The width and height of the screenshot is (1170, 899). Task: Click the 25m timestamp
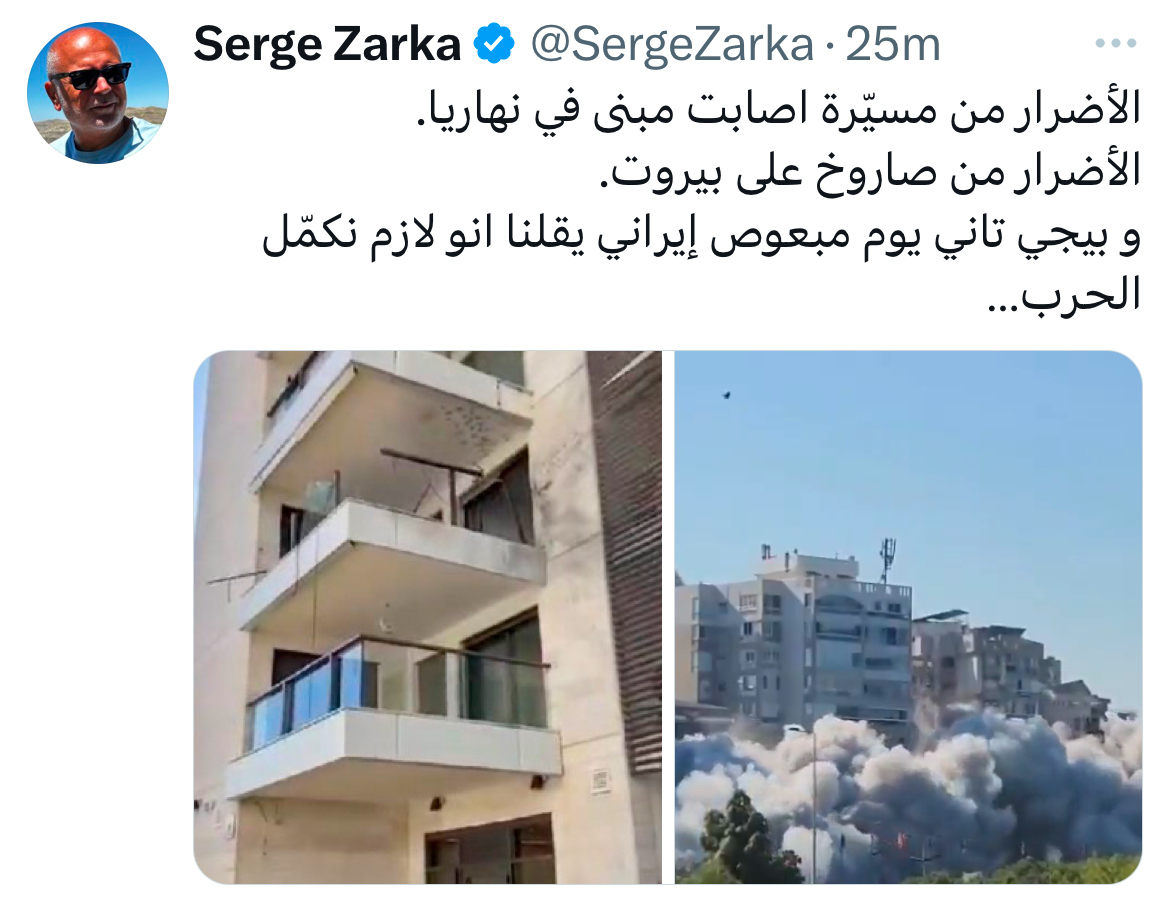(x=892, y=44)
